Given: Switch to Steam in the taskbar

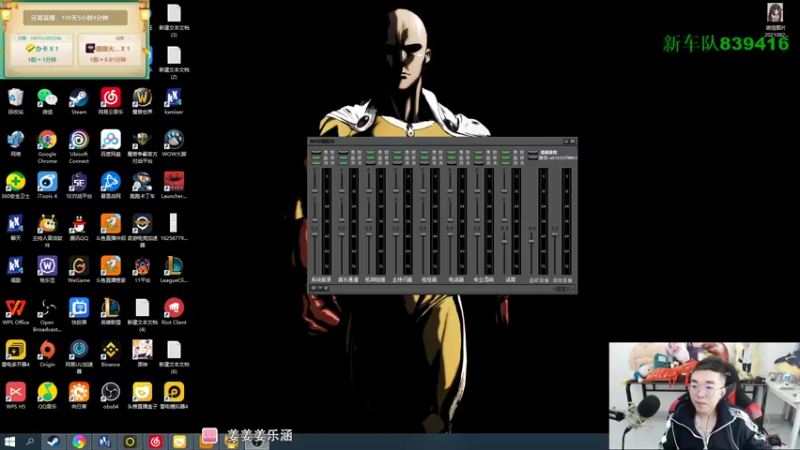Looking at the screenshot, I should (53, 442).
